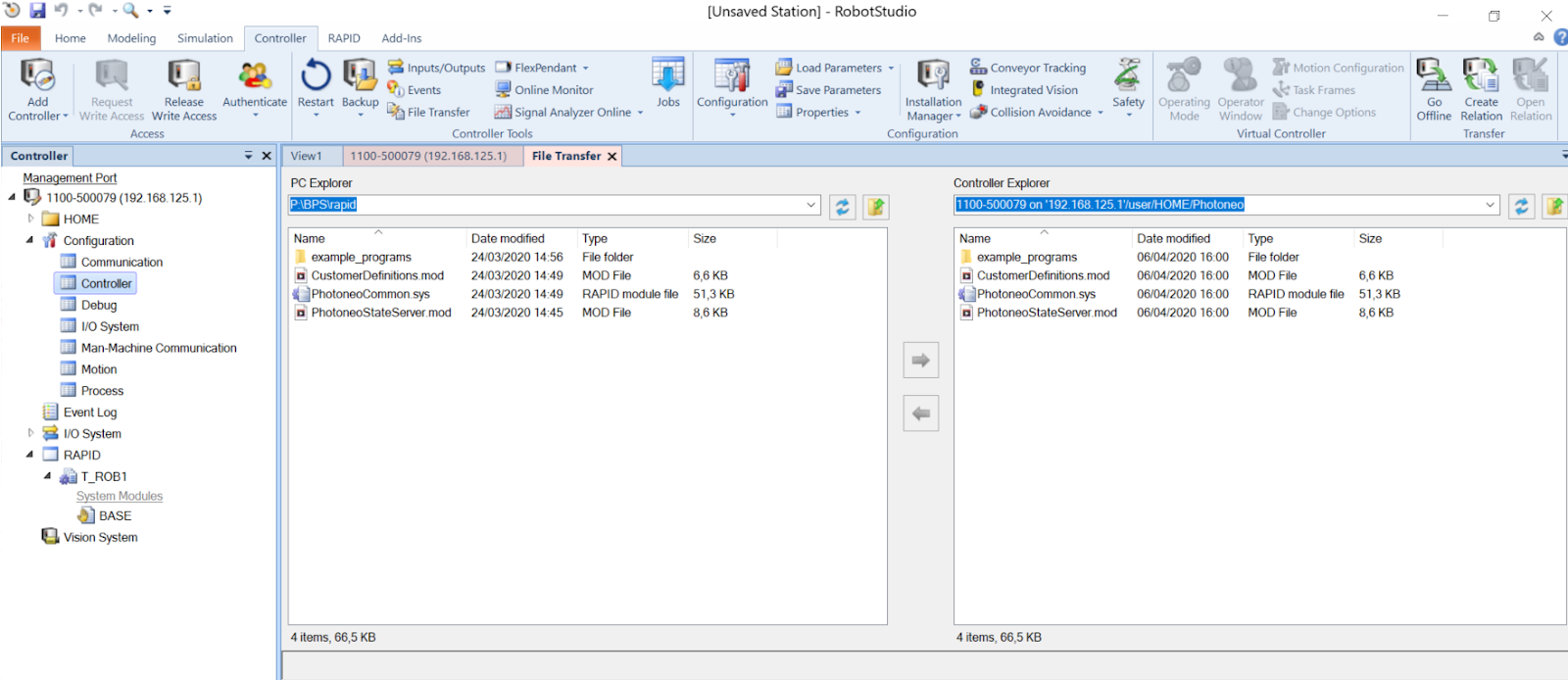
Task: Open Installation Manager
Action: (933, 89)
